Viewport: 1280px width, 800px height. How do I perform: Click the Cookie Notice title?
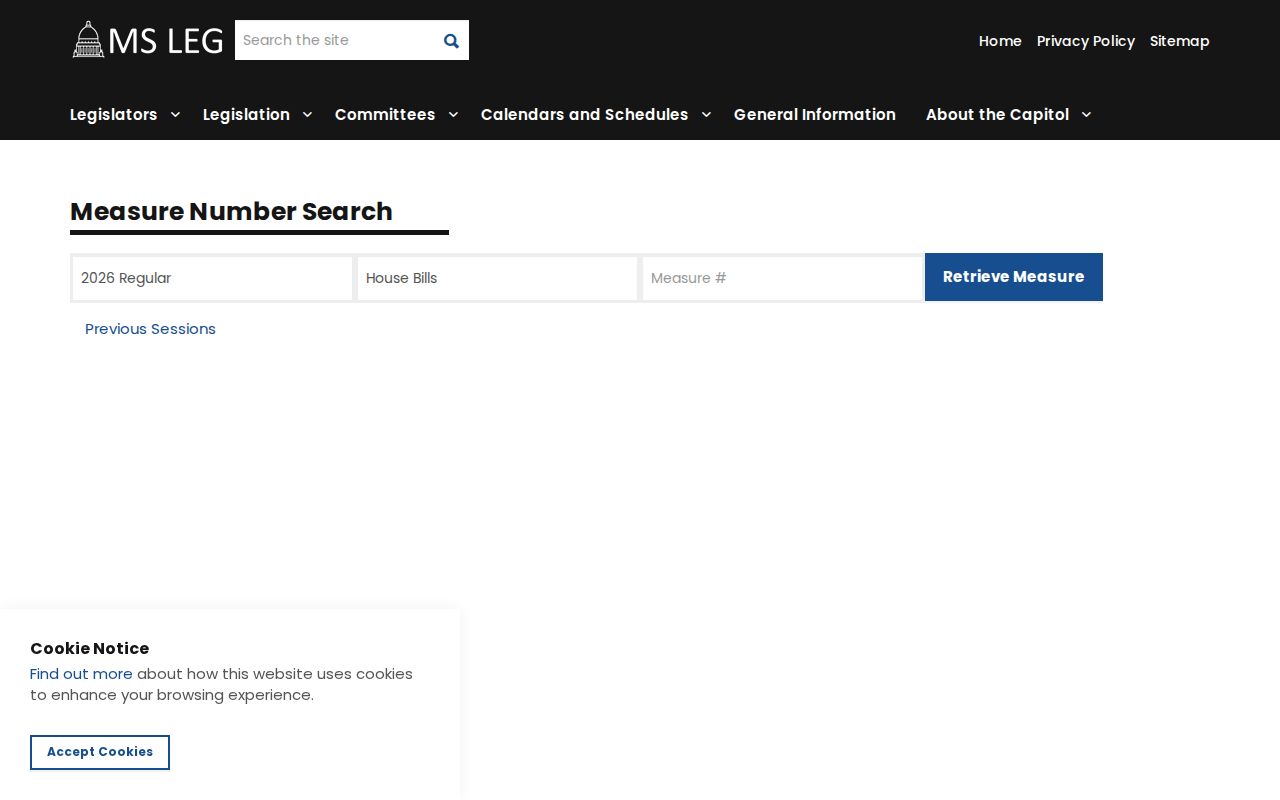coord(90,648)
